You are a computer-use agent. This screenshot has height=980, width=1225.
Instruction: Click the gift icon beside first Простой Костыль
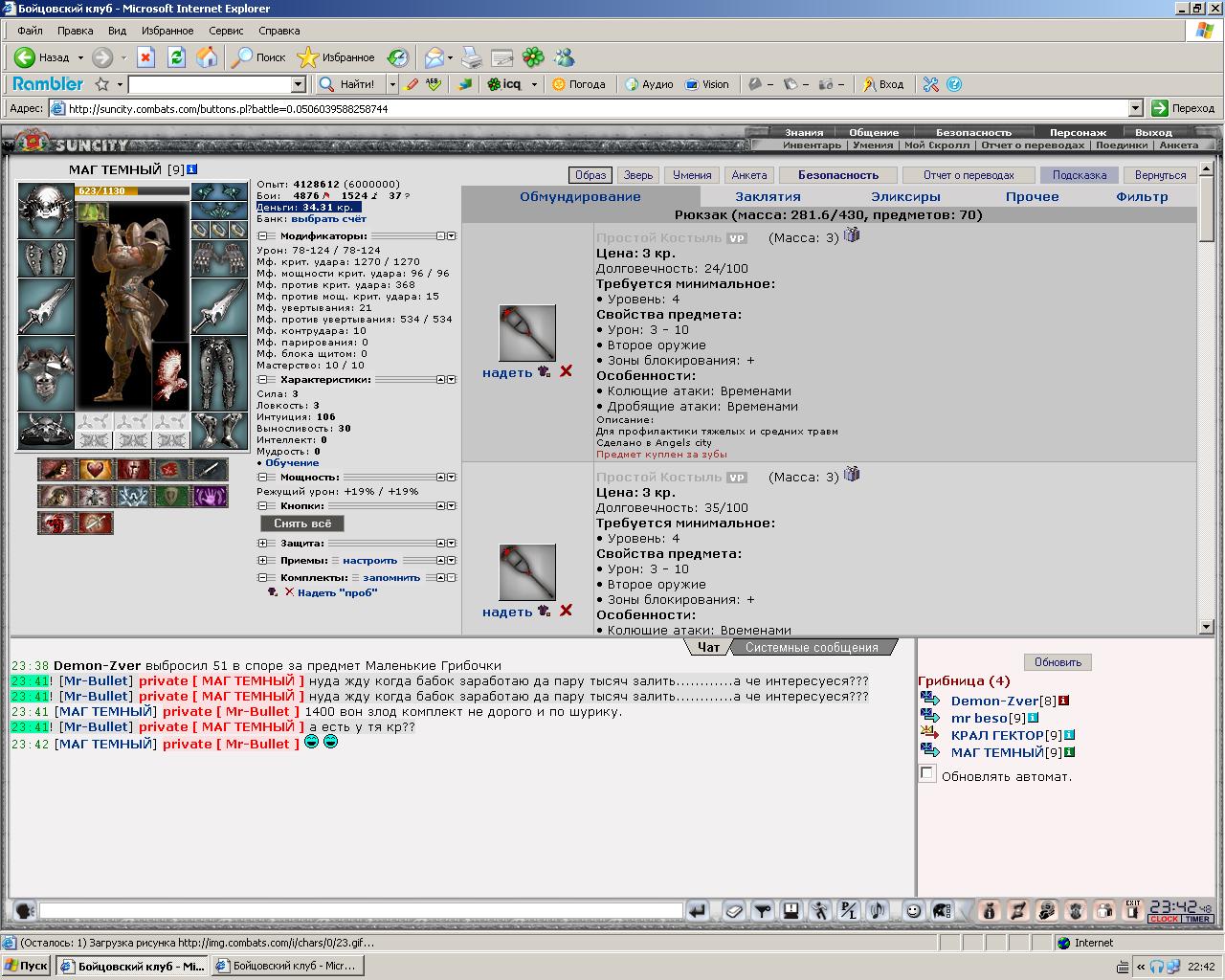pos(852,234)
